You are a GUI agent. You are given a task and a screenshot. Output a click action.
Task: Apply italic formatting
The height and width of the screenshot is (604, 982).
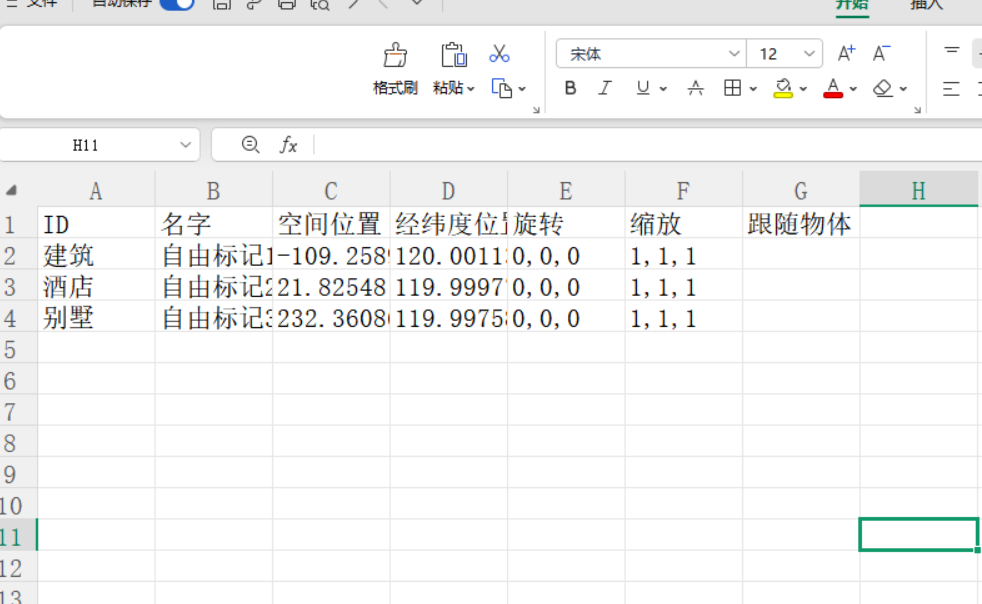(604, 89)
